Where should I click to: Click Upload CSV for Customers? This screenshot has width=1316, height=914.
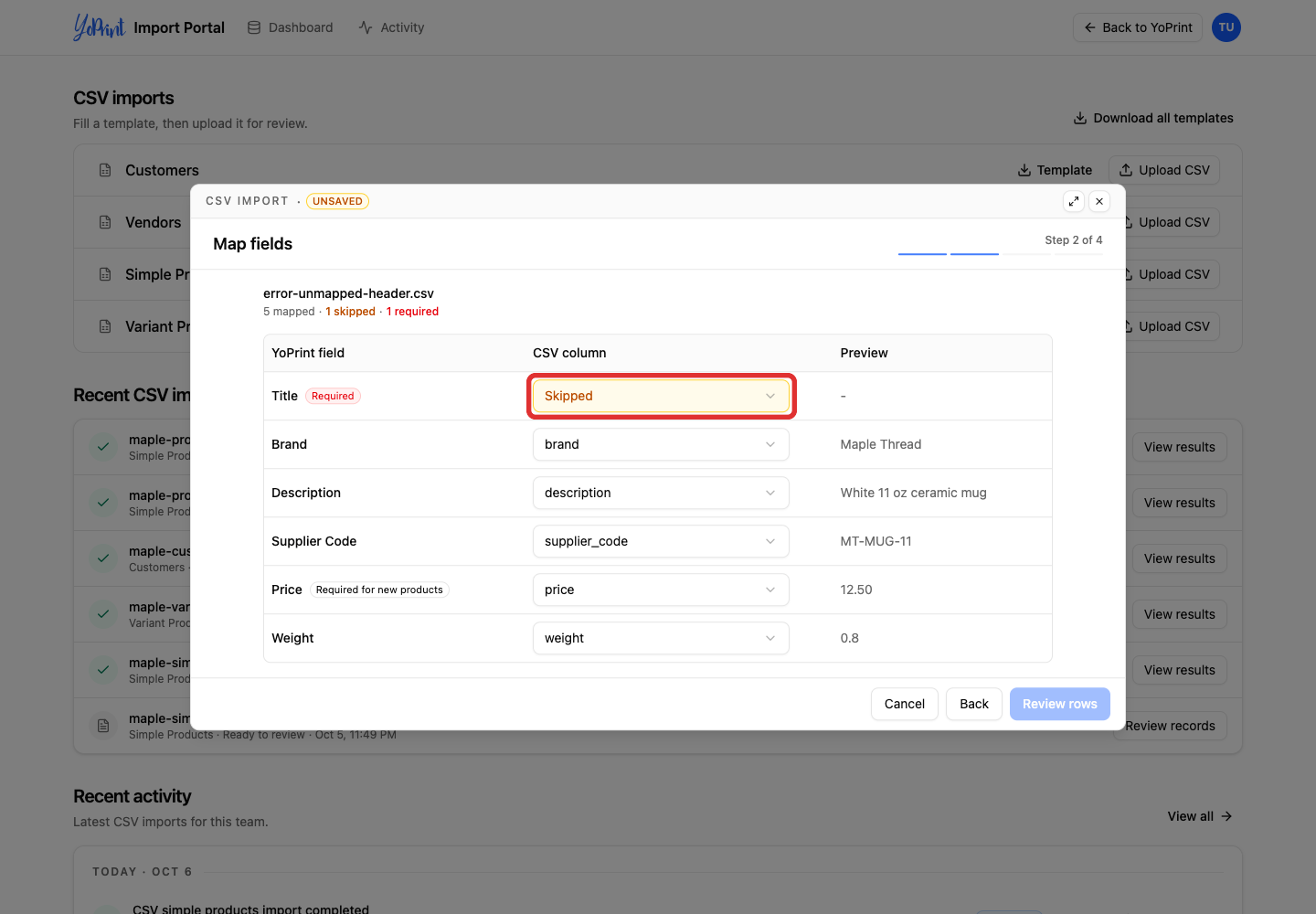[1164, 170]
